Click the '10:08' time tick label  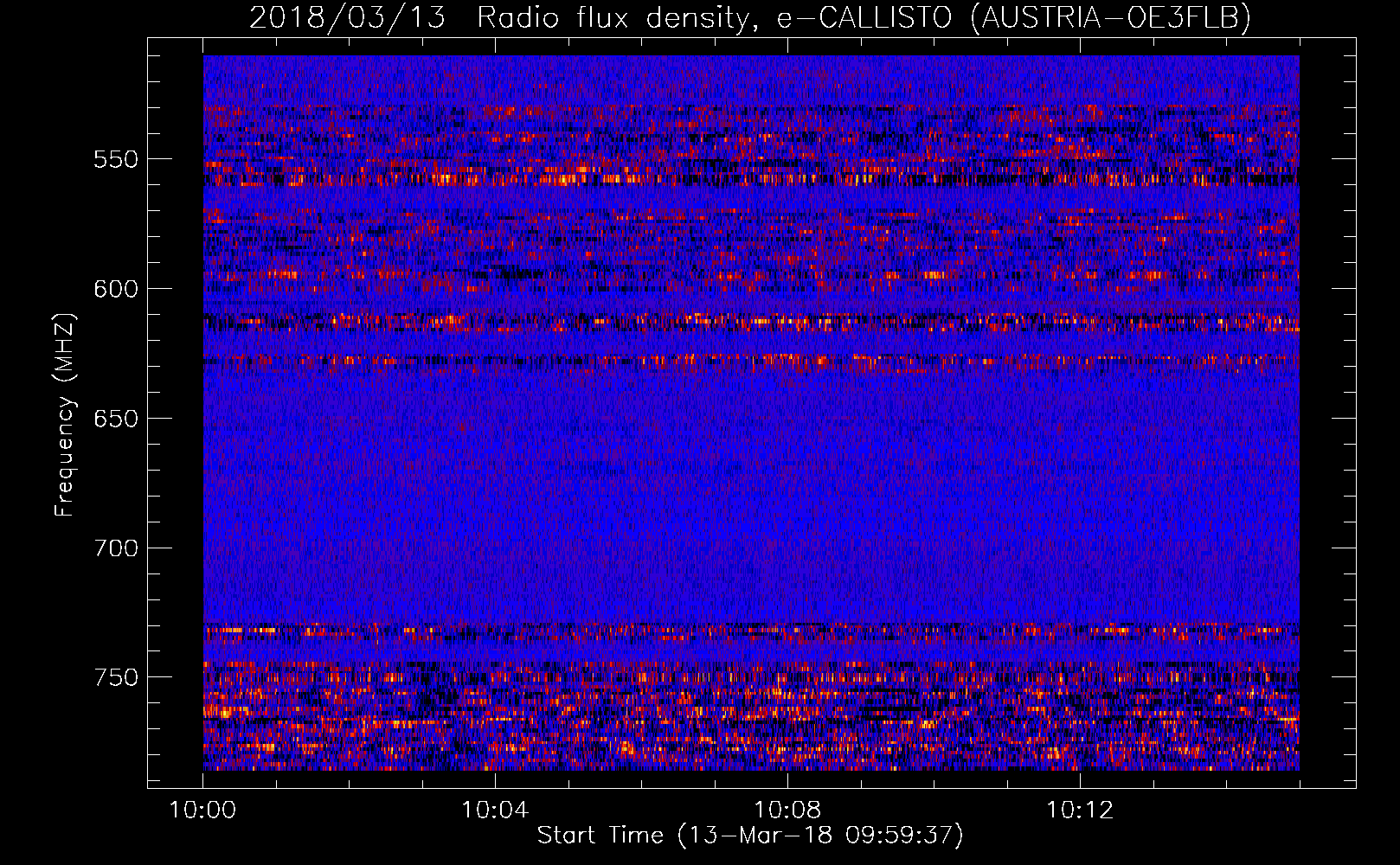click(787, 811)
